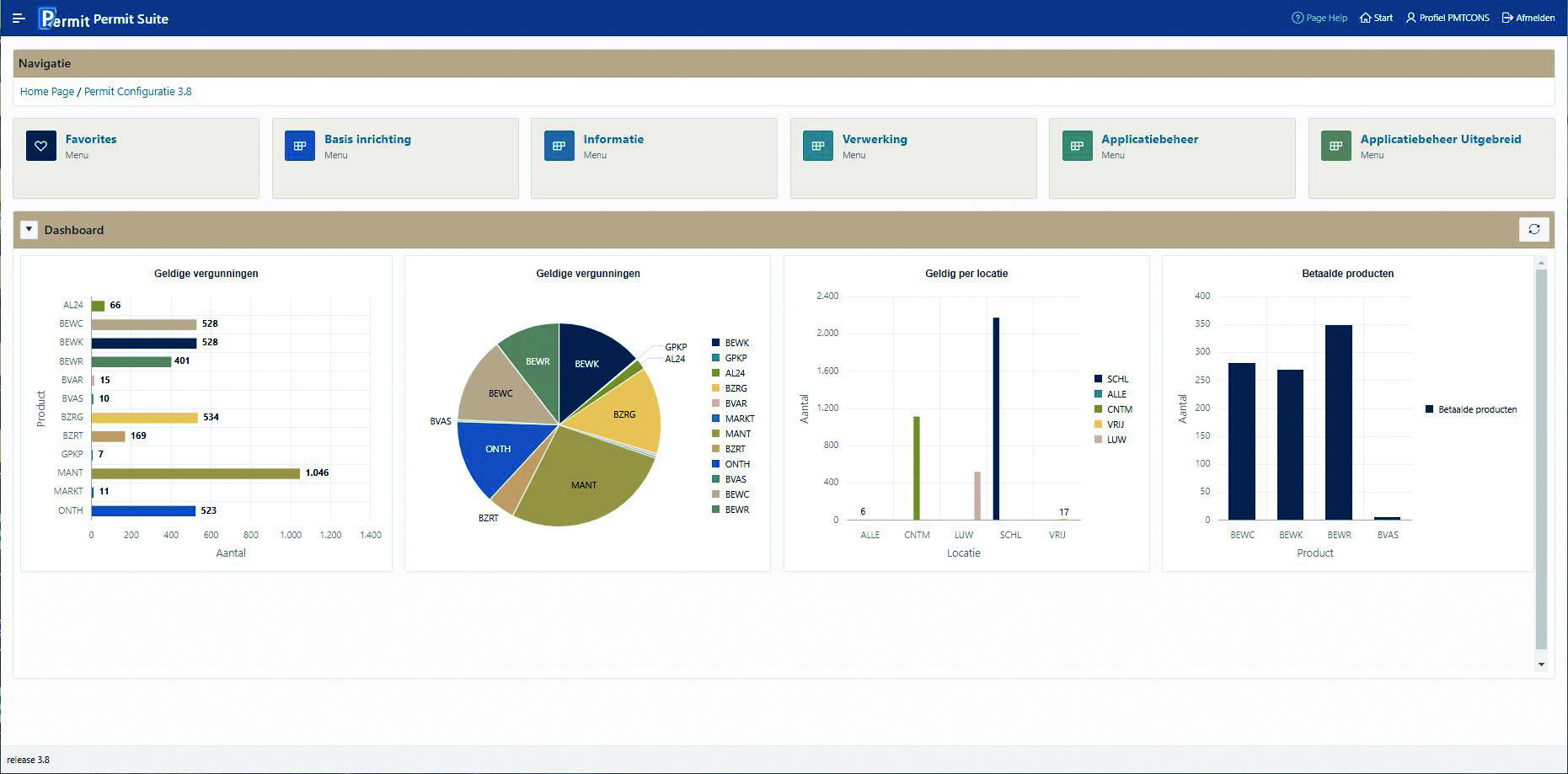Click the Basis inrichting menu icon
1568x774 pixels.
[x=299, y=145]
